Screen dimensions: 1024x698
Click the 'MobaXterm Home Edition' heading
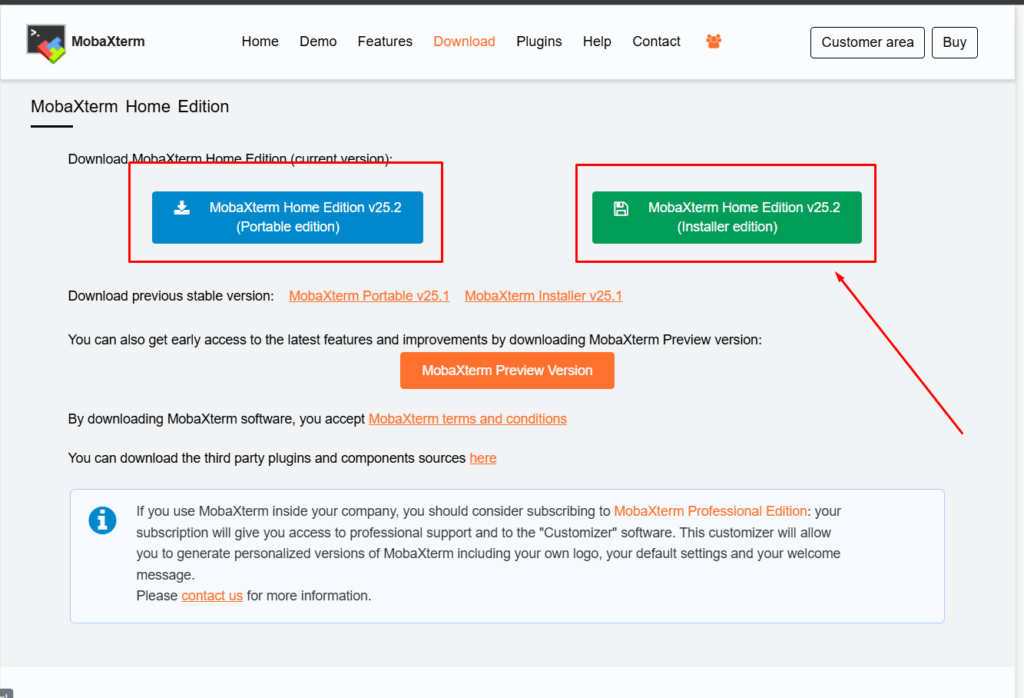tap(130, 106)
